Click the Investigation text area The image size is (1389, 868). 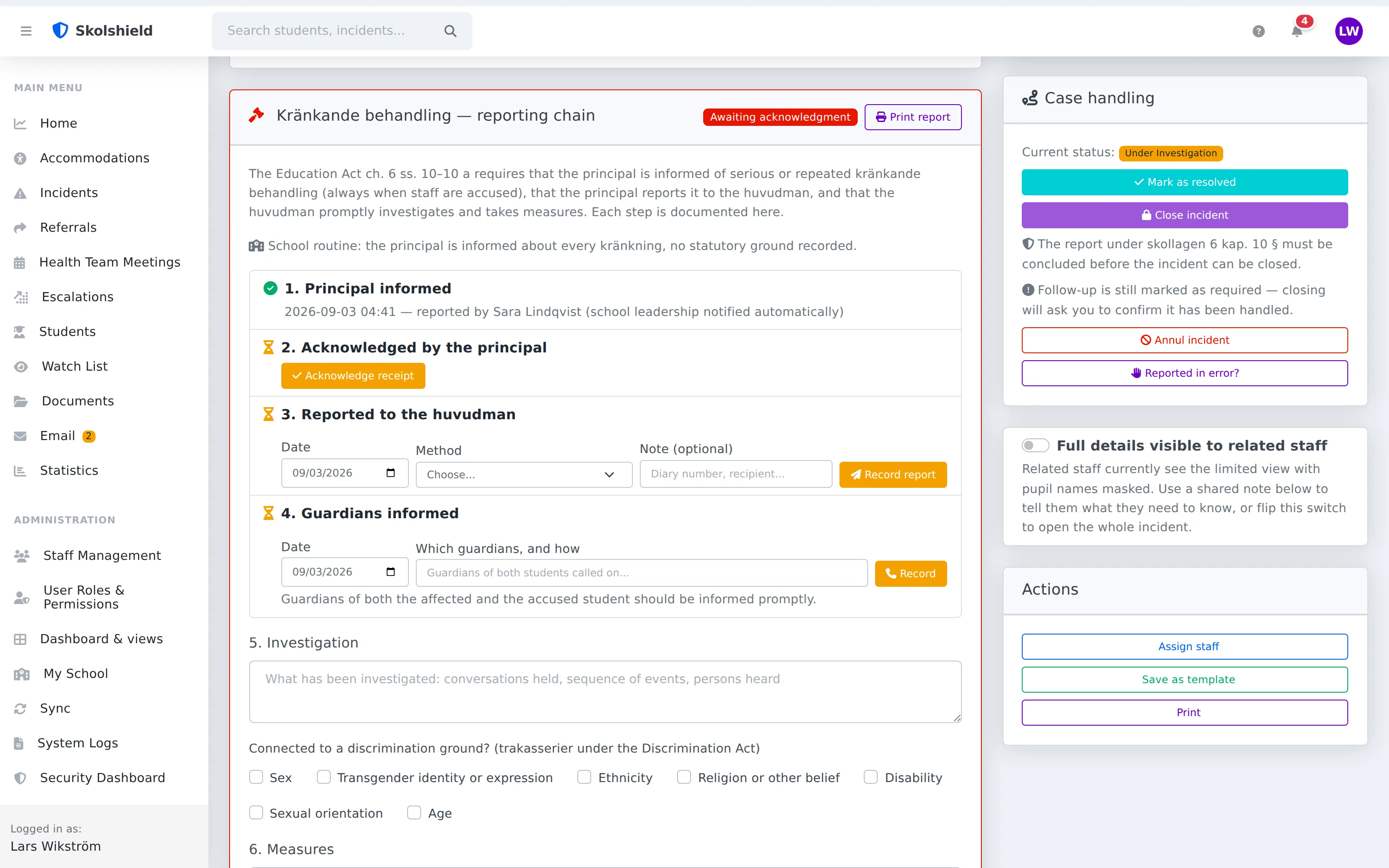point(605,692)
